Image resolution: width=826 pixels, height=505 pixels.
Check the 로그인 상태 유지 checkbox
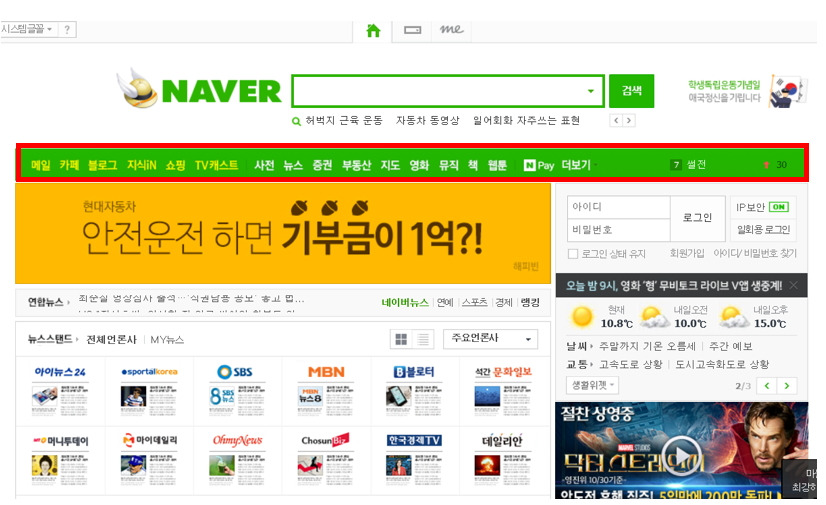click(573, 254)
